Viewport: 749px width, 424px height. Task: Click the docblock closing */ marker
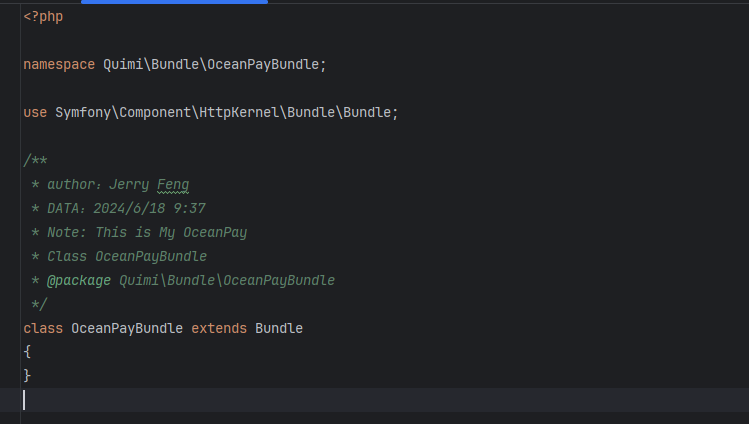point(39,304)
